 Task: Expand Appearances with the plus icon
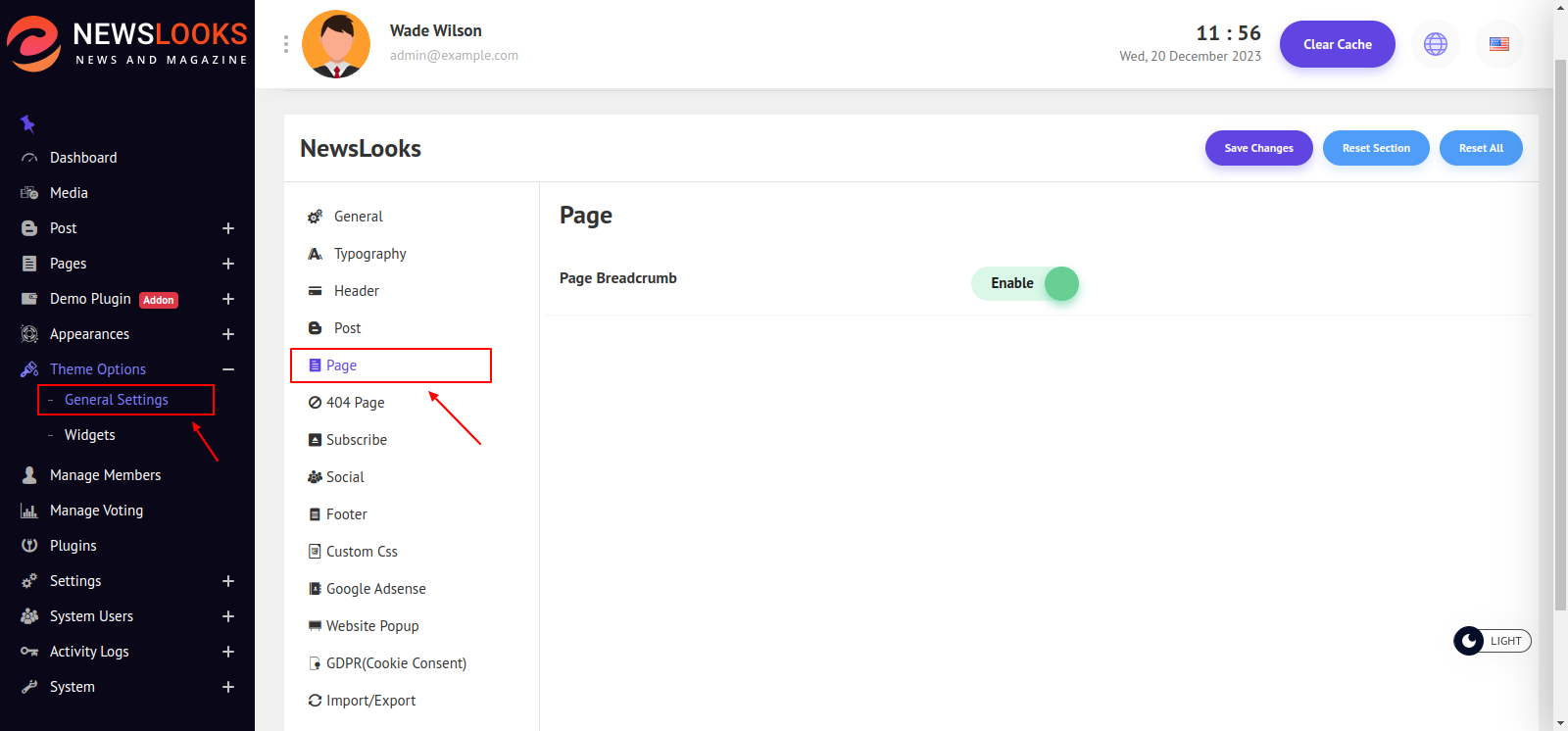[228, 334]
